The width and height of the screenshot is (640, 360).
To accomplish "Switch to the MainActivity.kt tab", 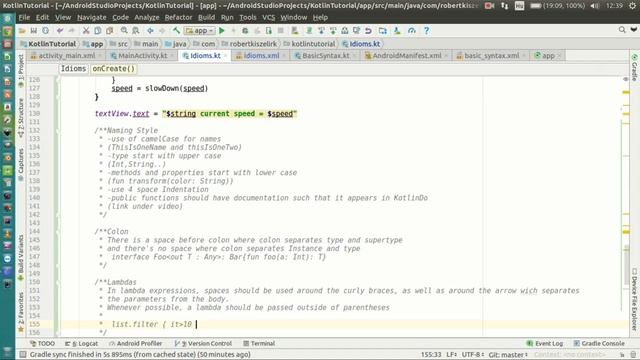I will point(142,56).
